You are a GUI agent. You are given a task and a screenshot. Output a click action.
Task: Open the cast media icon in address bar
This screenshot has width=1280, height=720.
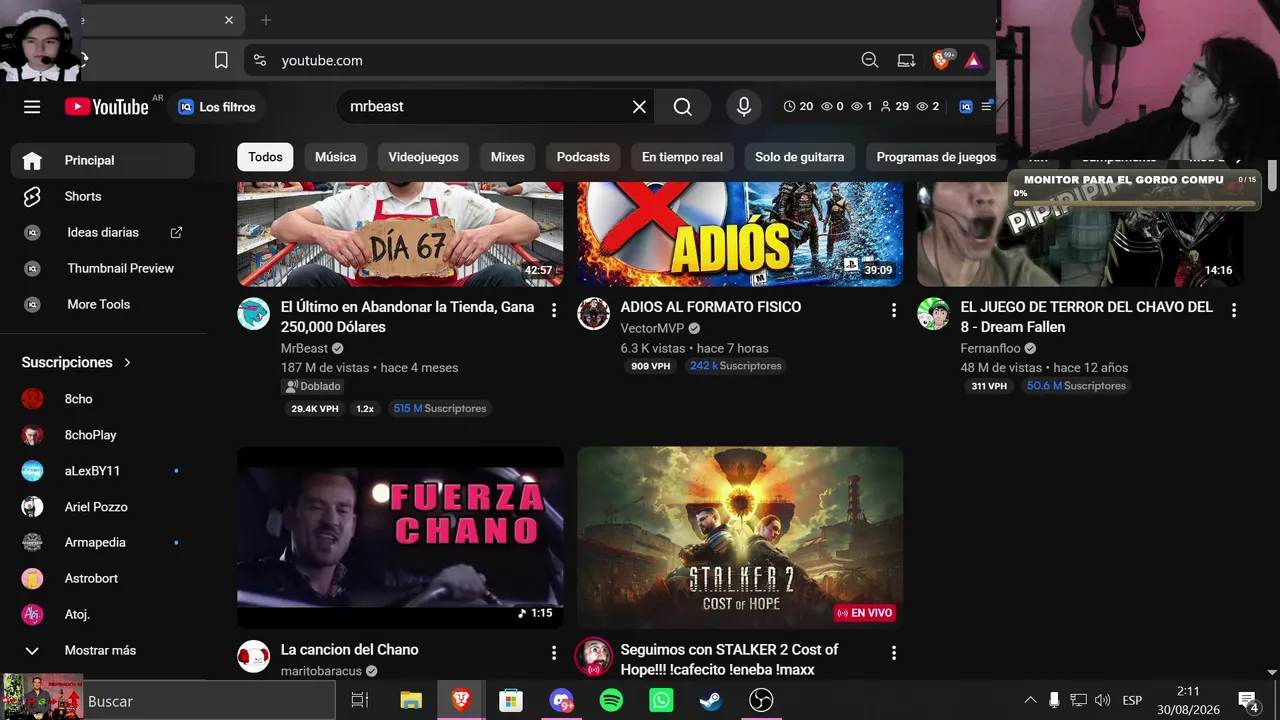906,60
